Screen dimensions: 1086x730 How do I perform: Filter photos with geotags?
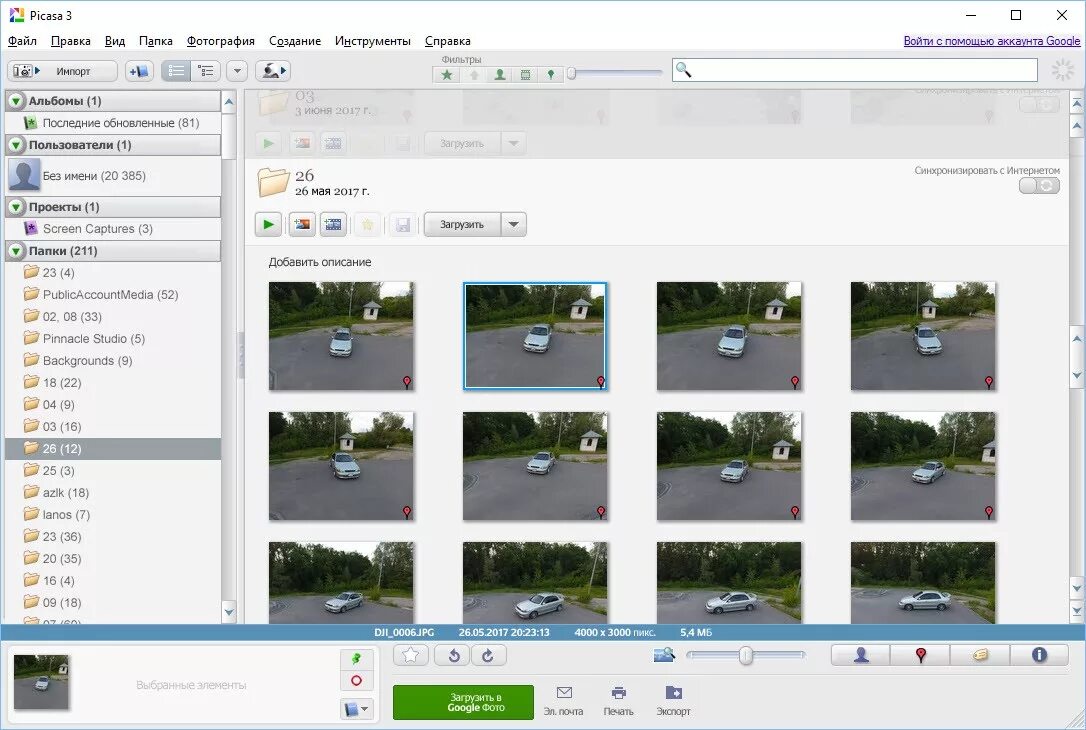click(x=551, y=75)
